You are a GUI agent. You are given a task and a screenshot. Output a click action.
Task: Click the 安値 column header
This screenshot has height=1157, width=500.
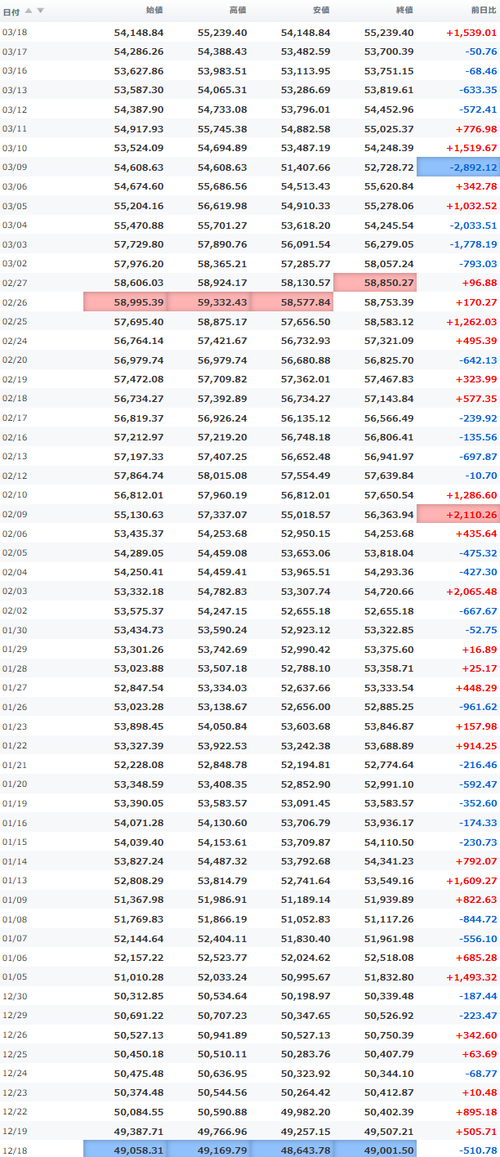pyautogui.click(x=322, y=10)
